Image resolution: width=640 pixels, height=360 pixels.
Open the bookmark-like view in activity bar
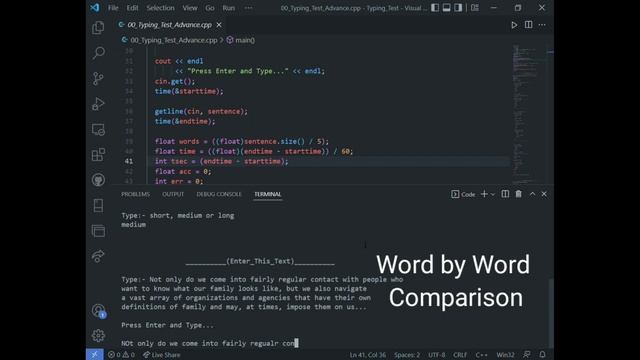(98, 205)
